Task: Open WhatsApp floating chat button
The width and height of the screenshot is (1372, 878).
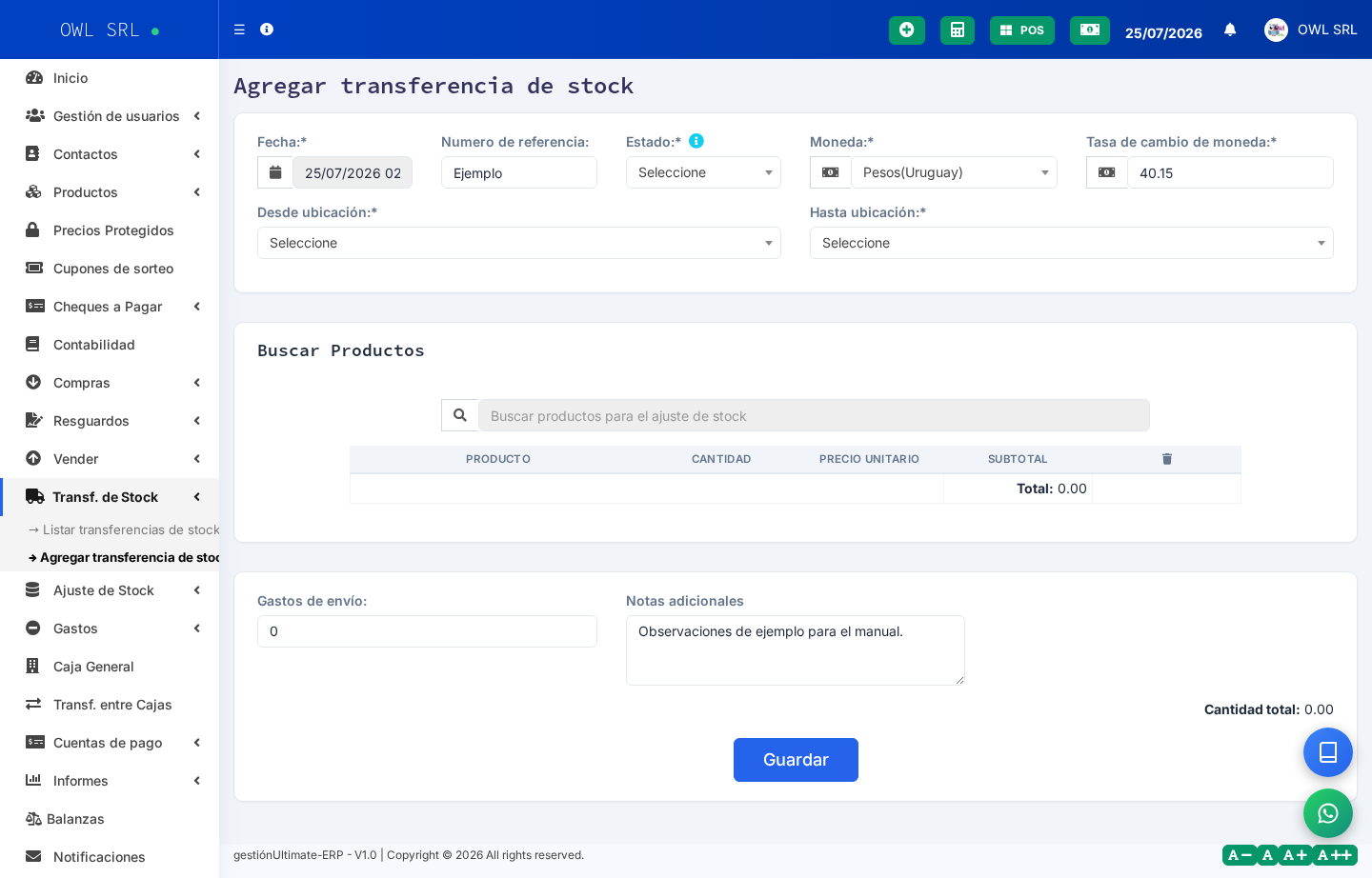Action: point(1328,813)
